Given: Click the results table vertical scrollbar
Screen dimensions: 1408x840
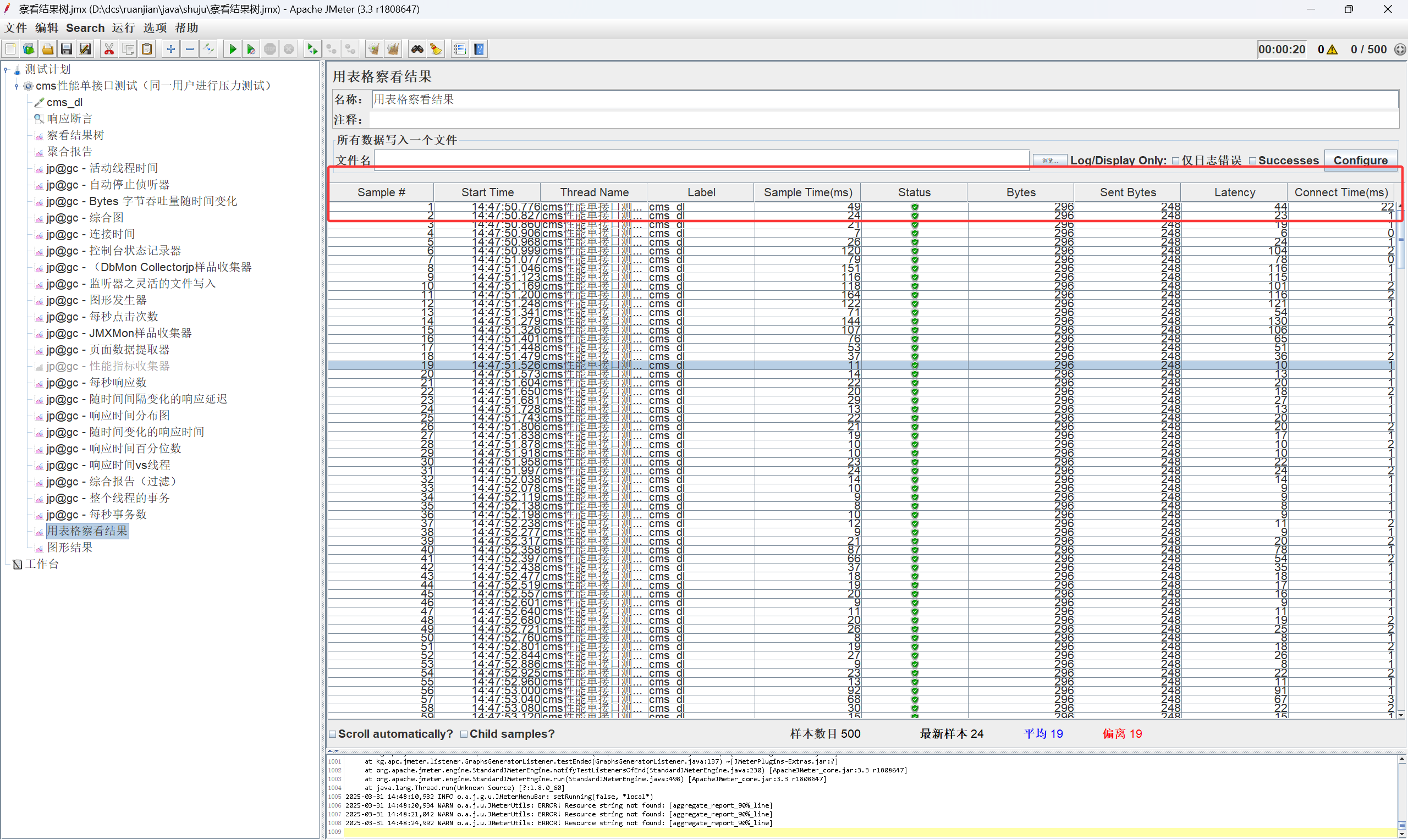Looking at the screenshot, I should [1401, 453].
